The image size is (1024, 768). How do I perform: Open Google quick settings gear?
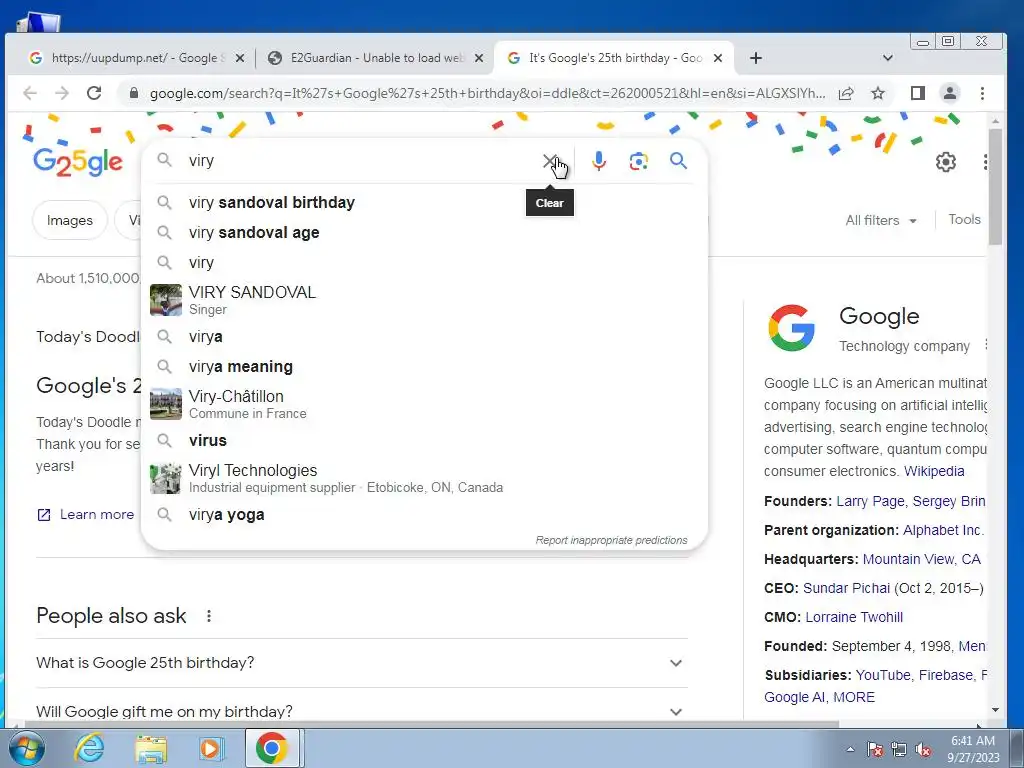pyautogui.click(x=946, y=161)
